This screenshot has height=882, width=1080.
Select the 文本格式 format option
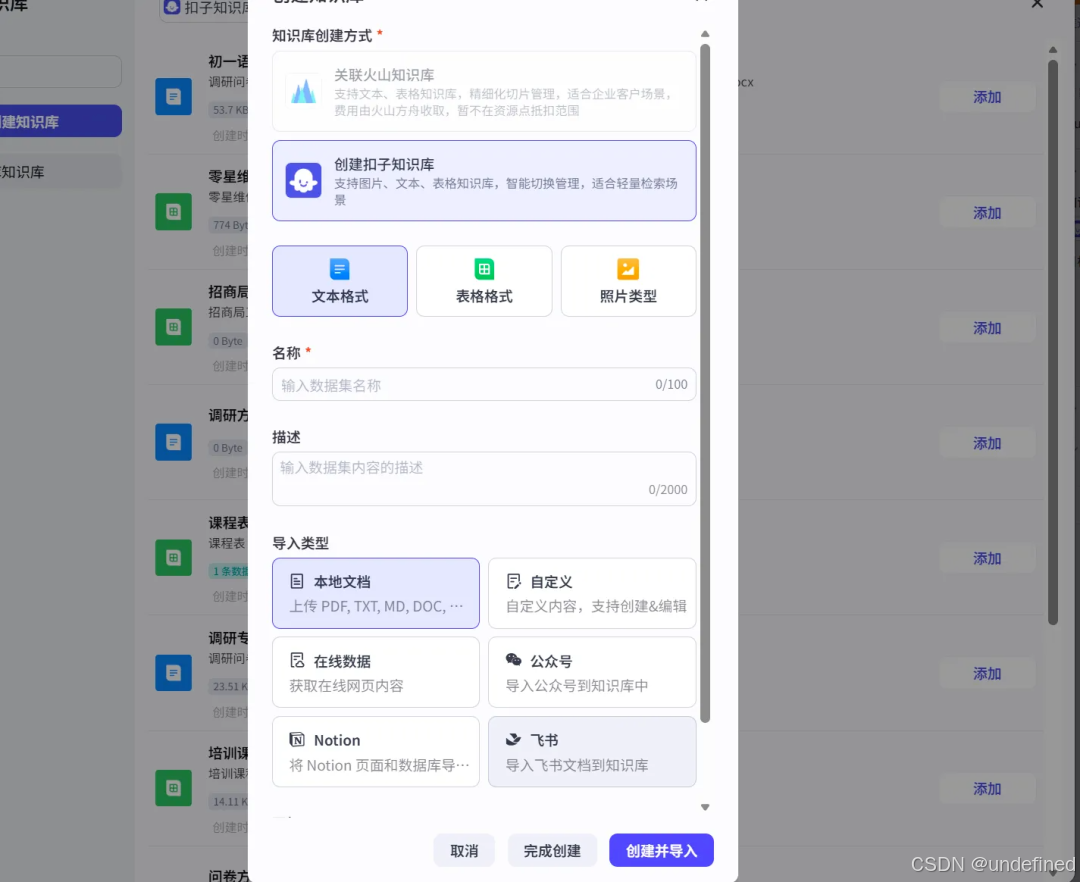[x=340, y=281]
